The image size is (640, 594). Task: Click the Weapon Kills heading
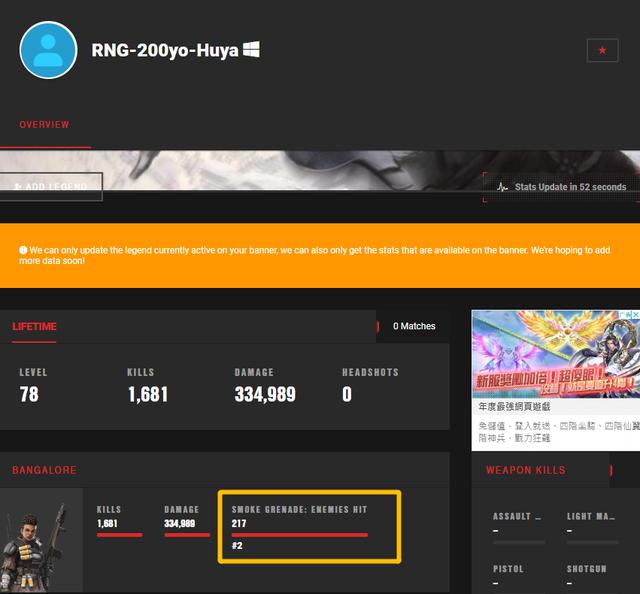coord(526,470)
